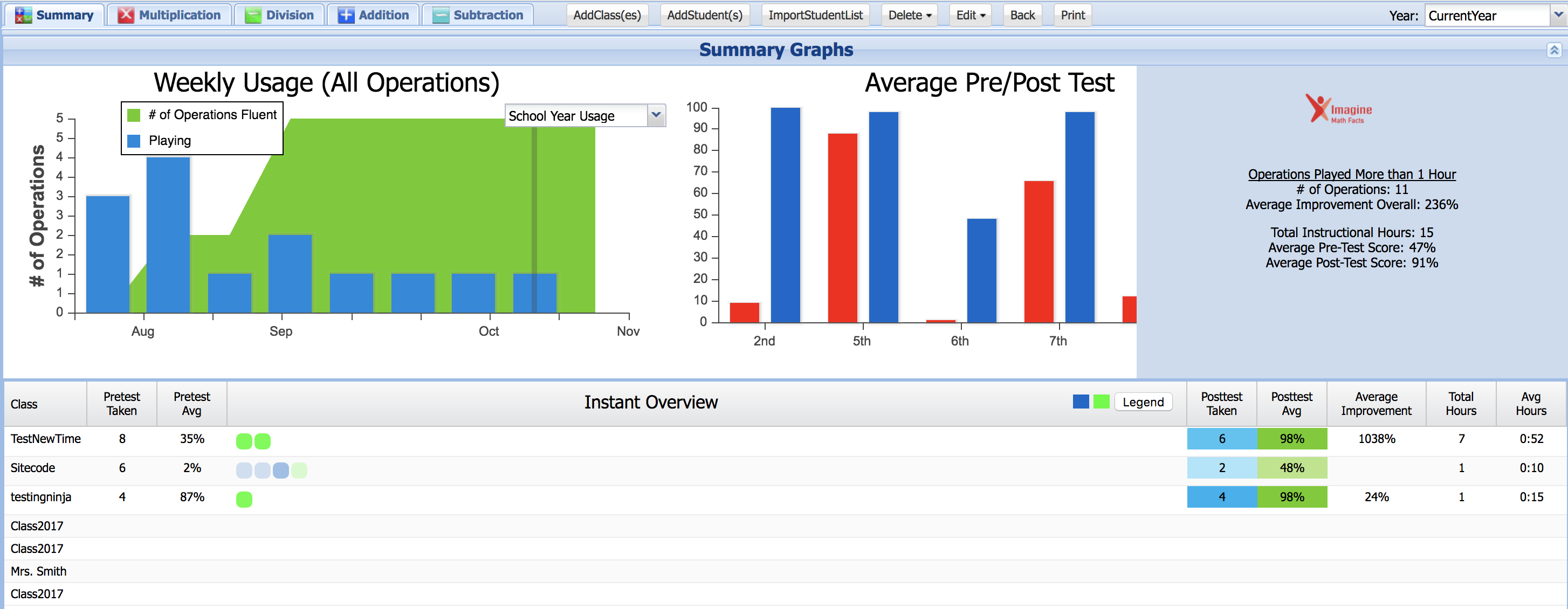Click the red Multiplication X icon
Viewport: 1568px width, 609px height.
click(126, 15)
